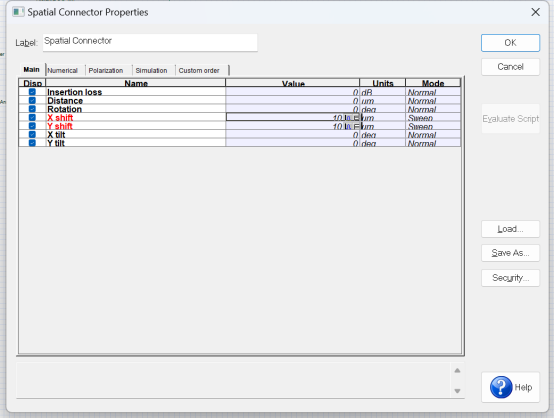Switch to the Main tab
554x419 pixels.
click(31, 70)
